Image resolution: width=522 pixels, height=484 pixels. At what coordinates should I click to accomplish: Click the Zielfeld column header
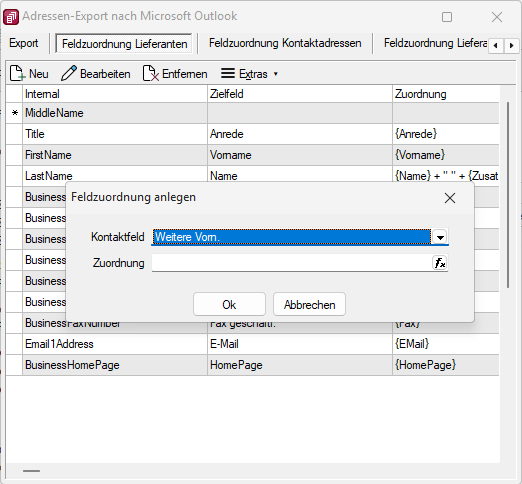click(x=300, y=94)
